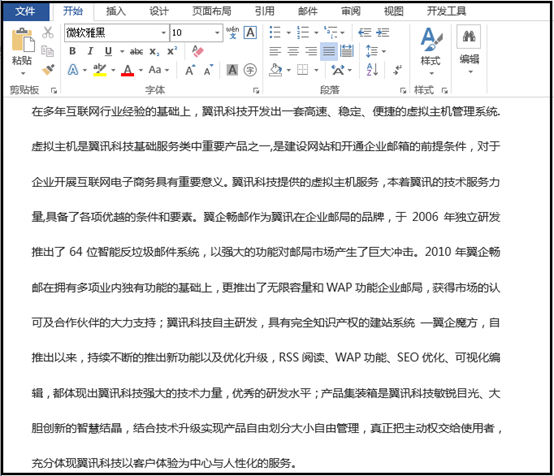Open 剪贴板 clipboard pane launcher

[54, 91]
